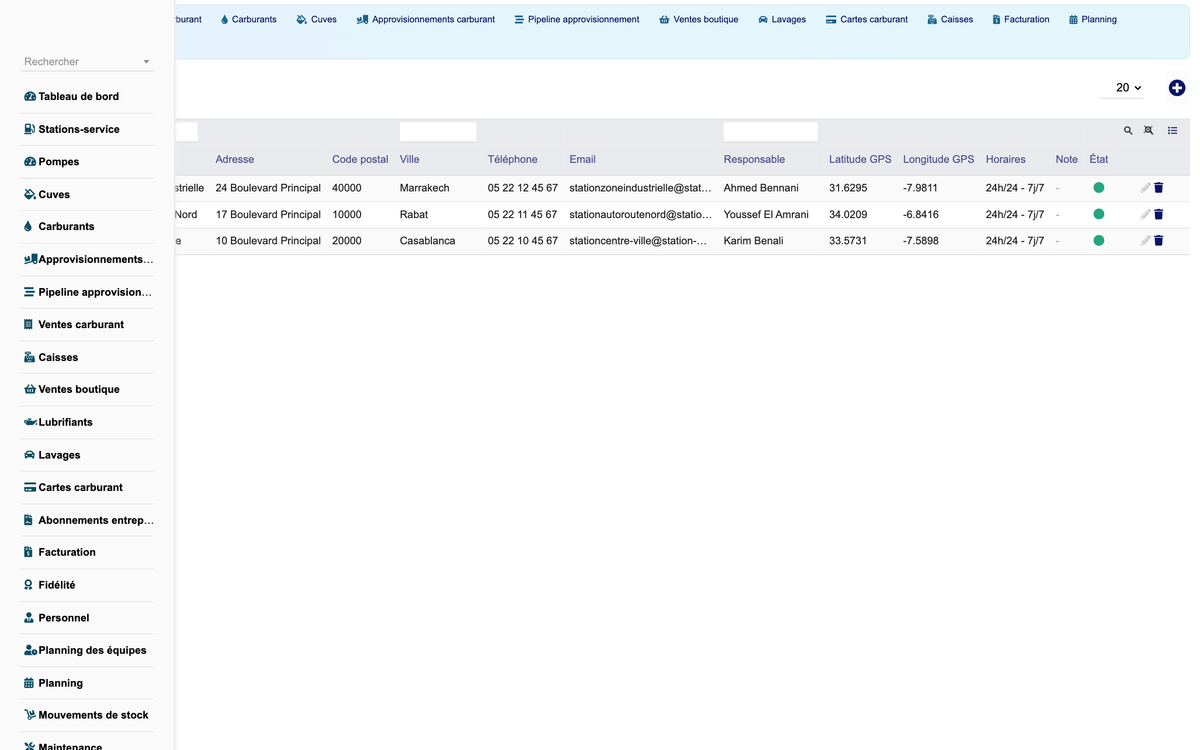Image resolution: width=1200 pixels, height=750 pixels.
Task: Click the email cell starting stationzoneindustrielle@
Action: pyautogui.click(x=641, y=188)
